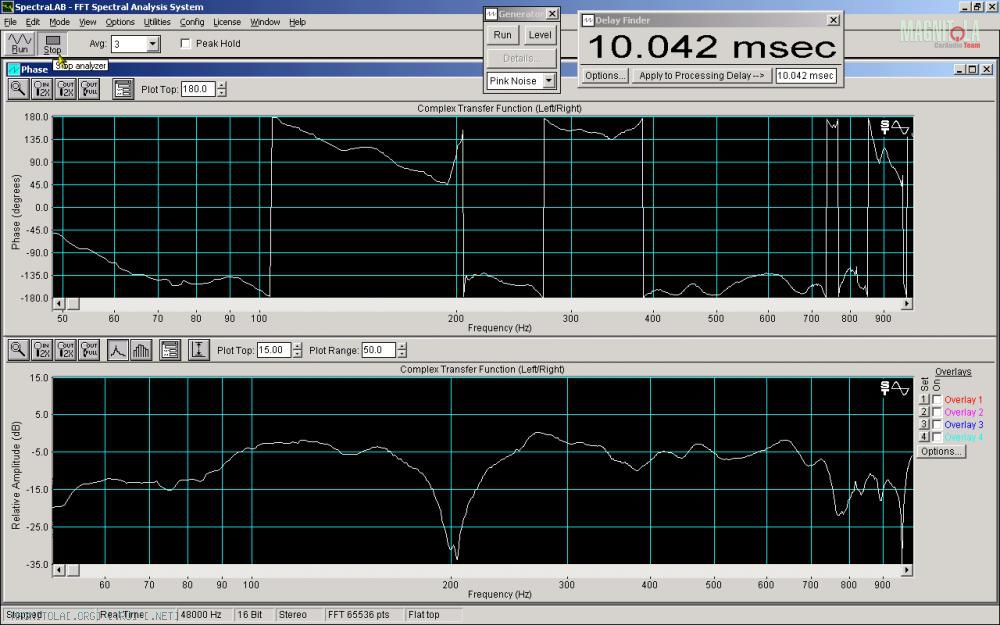The height and width of the screenshot is (625, 1000).
Task: Click Apply to Processing Delay button
Action: (x=702, y=75)
